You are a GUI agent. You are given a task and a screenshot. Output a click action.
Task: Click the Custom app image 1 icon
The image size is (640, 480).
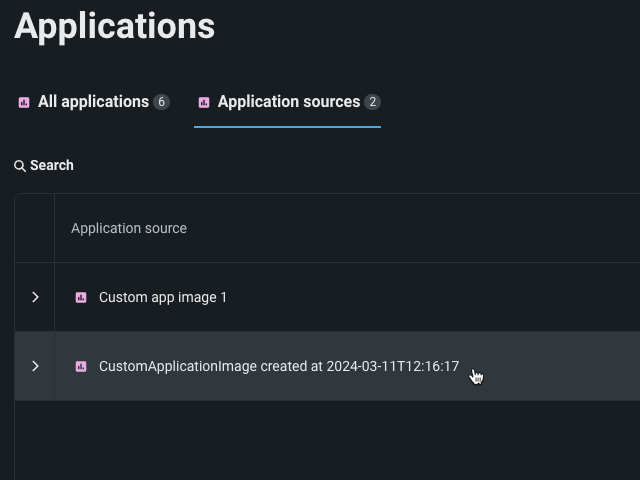click(81, 297)
